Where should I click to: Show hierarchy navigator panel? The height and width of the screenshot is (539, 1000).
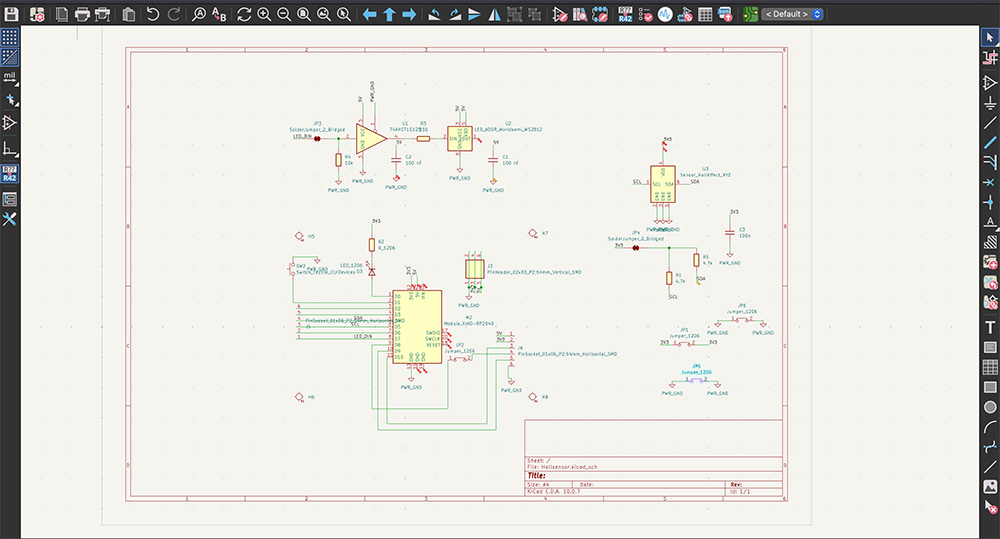[x=10, y=199]
